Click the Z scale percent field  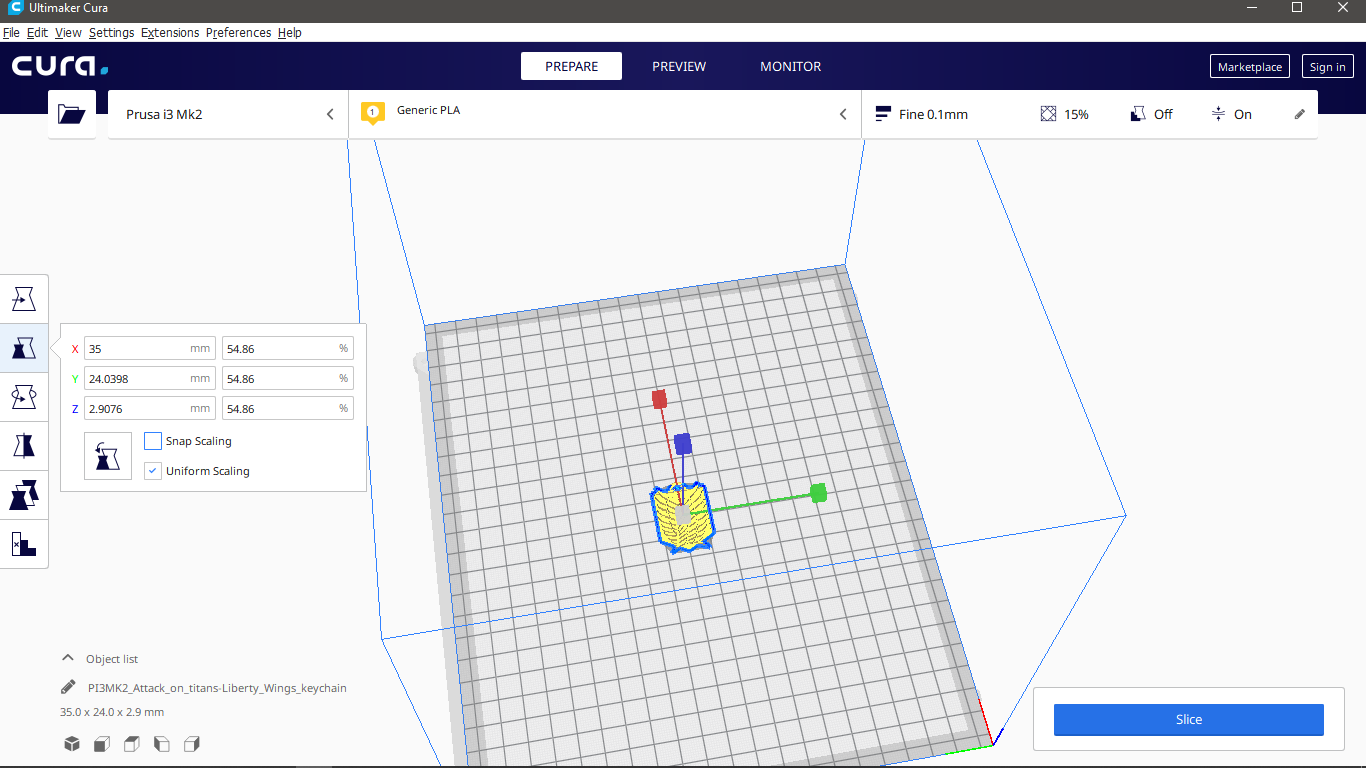pos(288,409)
